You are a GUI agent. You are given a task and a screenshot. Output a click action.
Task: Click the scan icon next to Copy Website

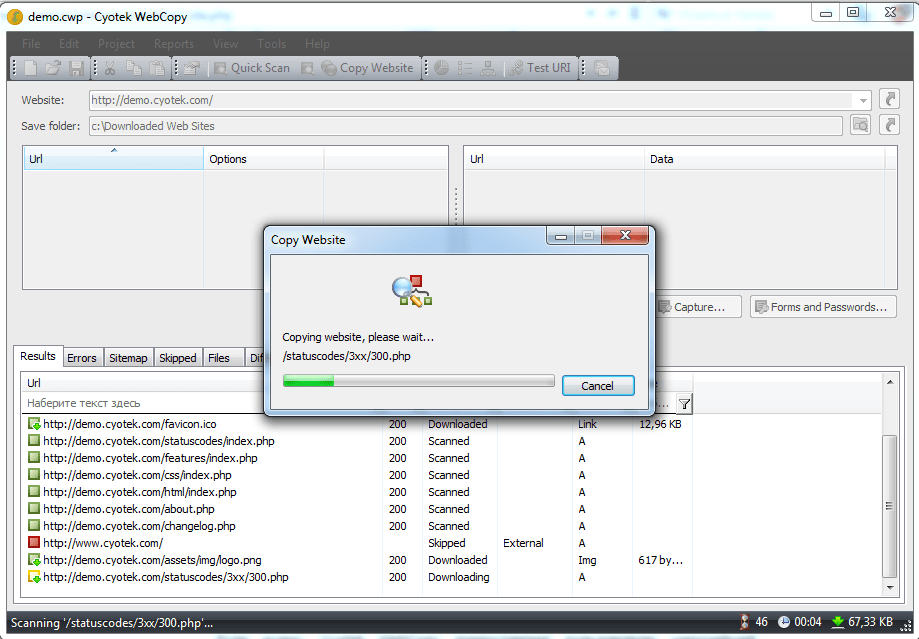point(308,68)
